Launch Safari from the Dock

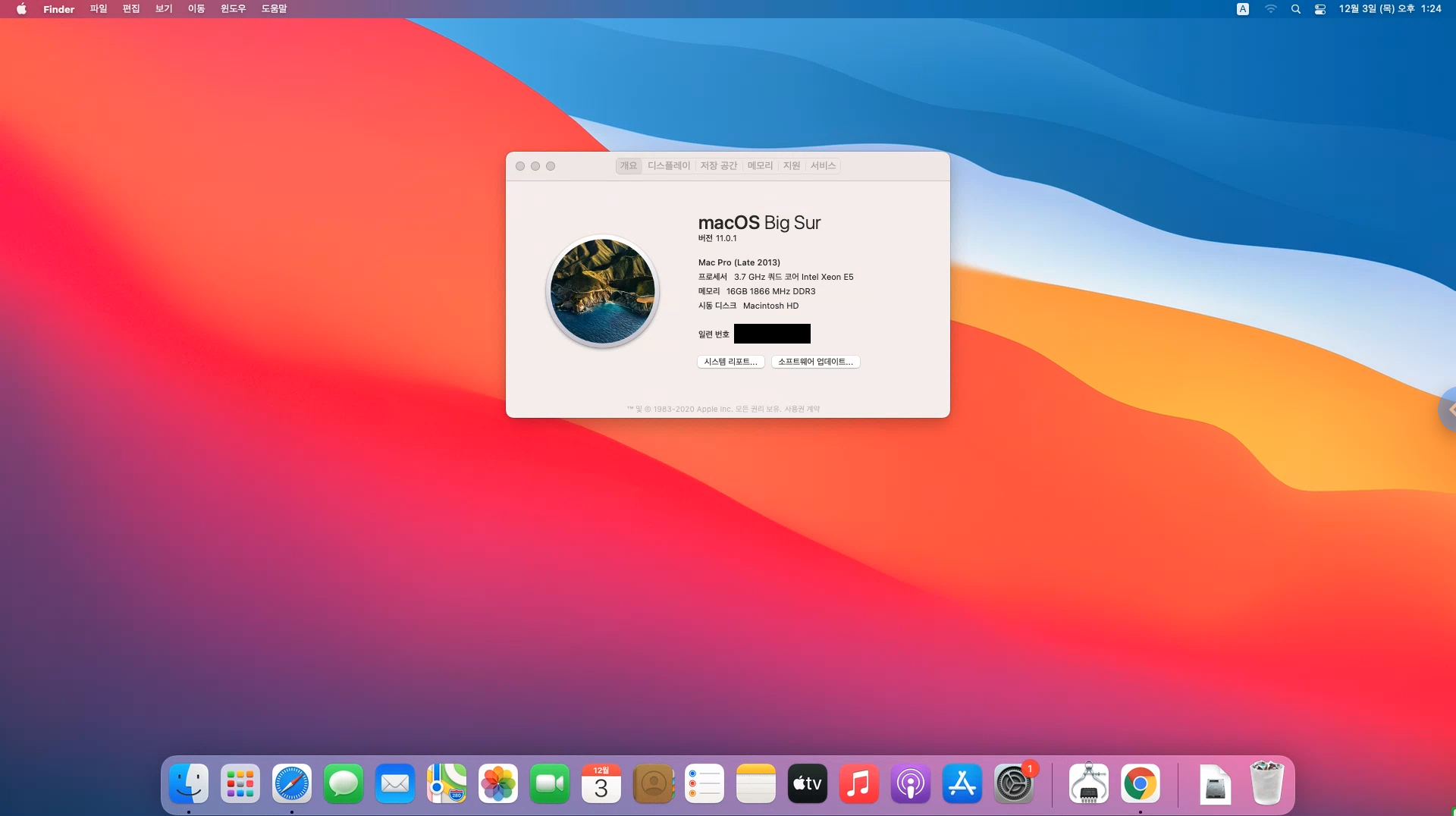[x=292, y=783]
